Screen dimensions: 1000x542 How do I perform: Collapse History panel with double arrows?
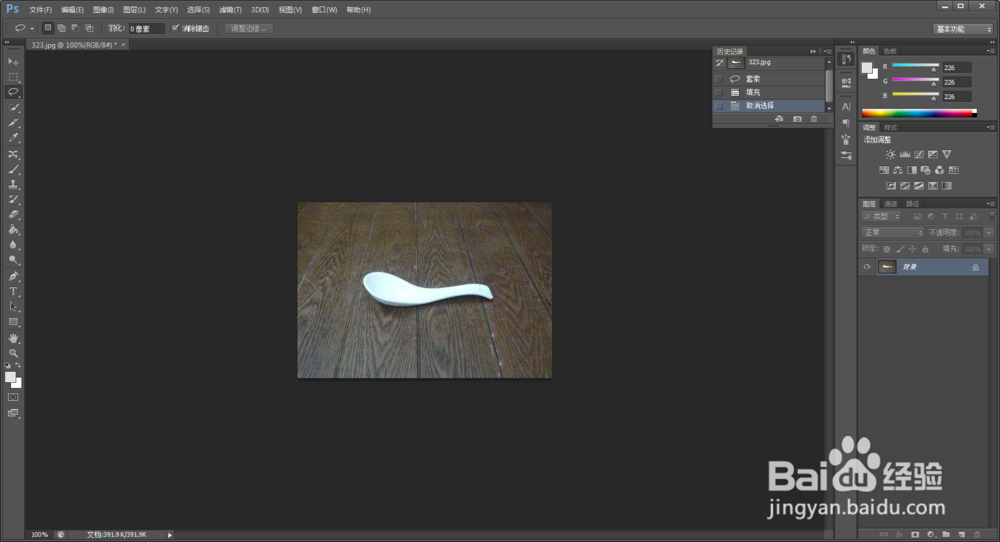[x=813, y=51]
